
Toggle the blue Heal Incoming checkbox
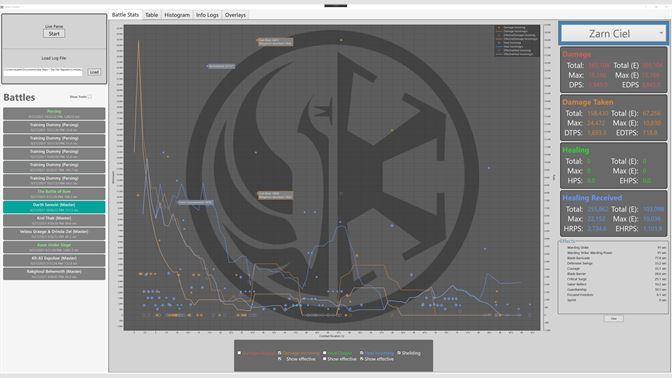(x=361, y=353)
